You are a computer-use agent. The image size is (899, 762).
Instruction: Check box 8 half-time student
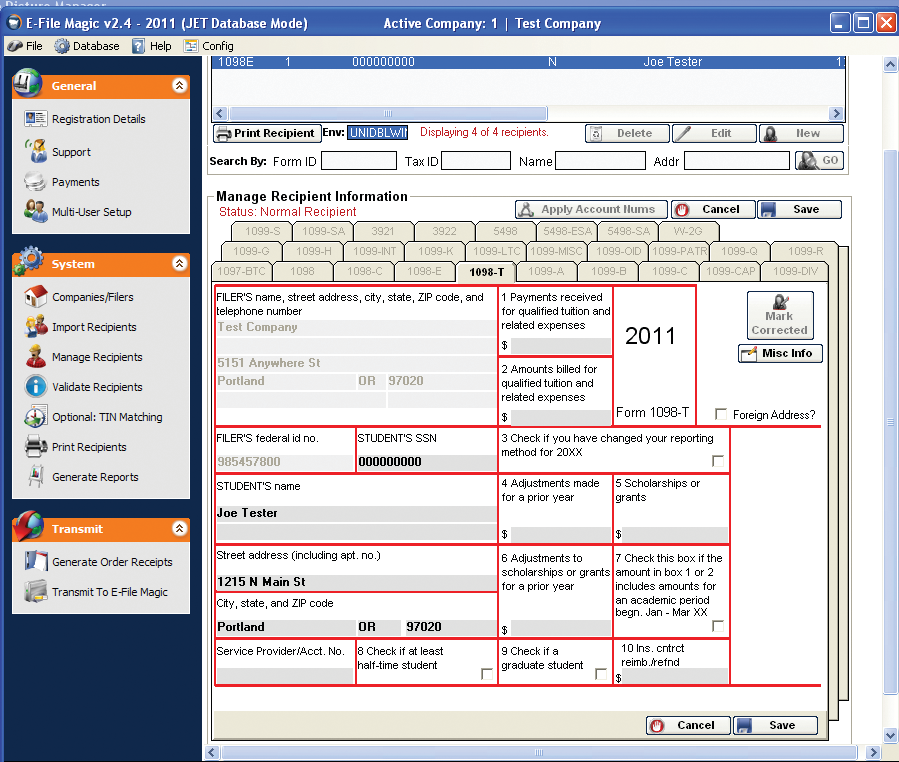tap(487, 674)
